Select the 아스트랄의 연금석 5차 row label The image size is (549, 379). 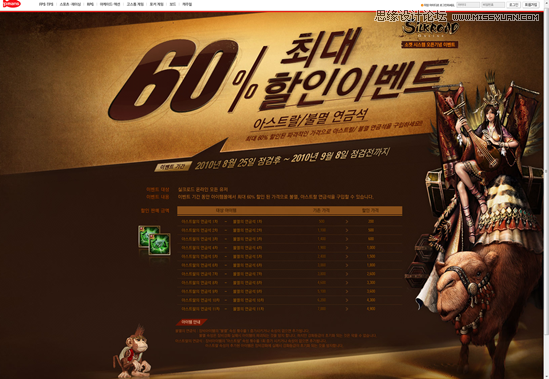(200, 256)
